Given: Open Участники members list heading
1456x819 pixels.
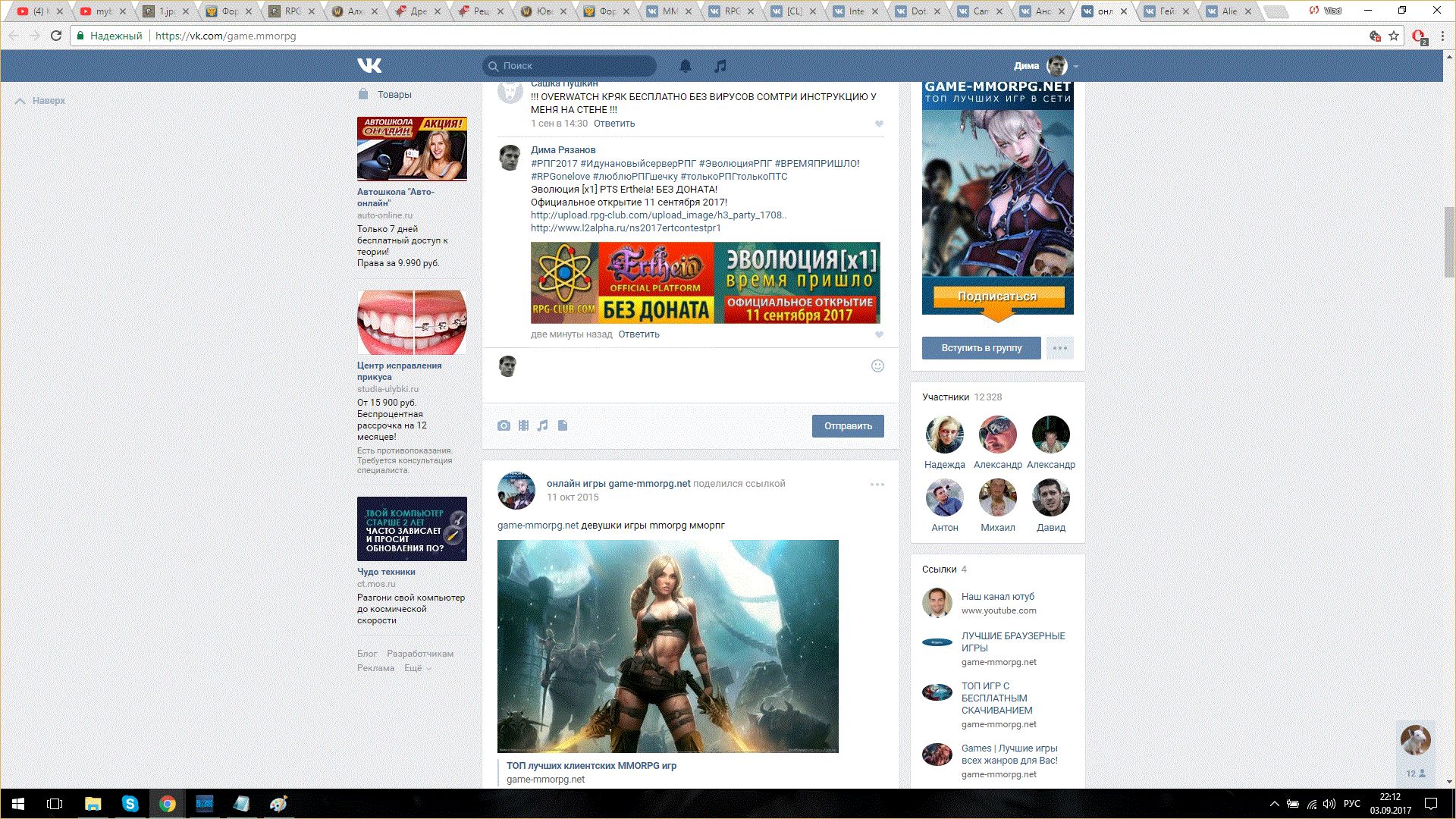Looking at the screenshot, I should pos(946,397).
